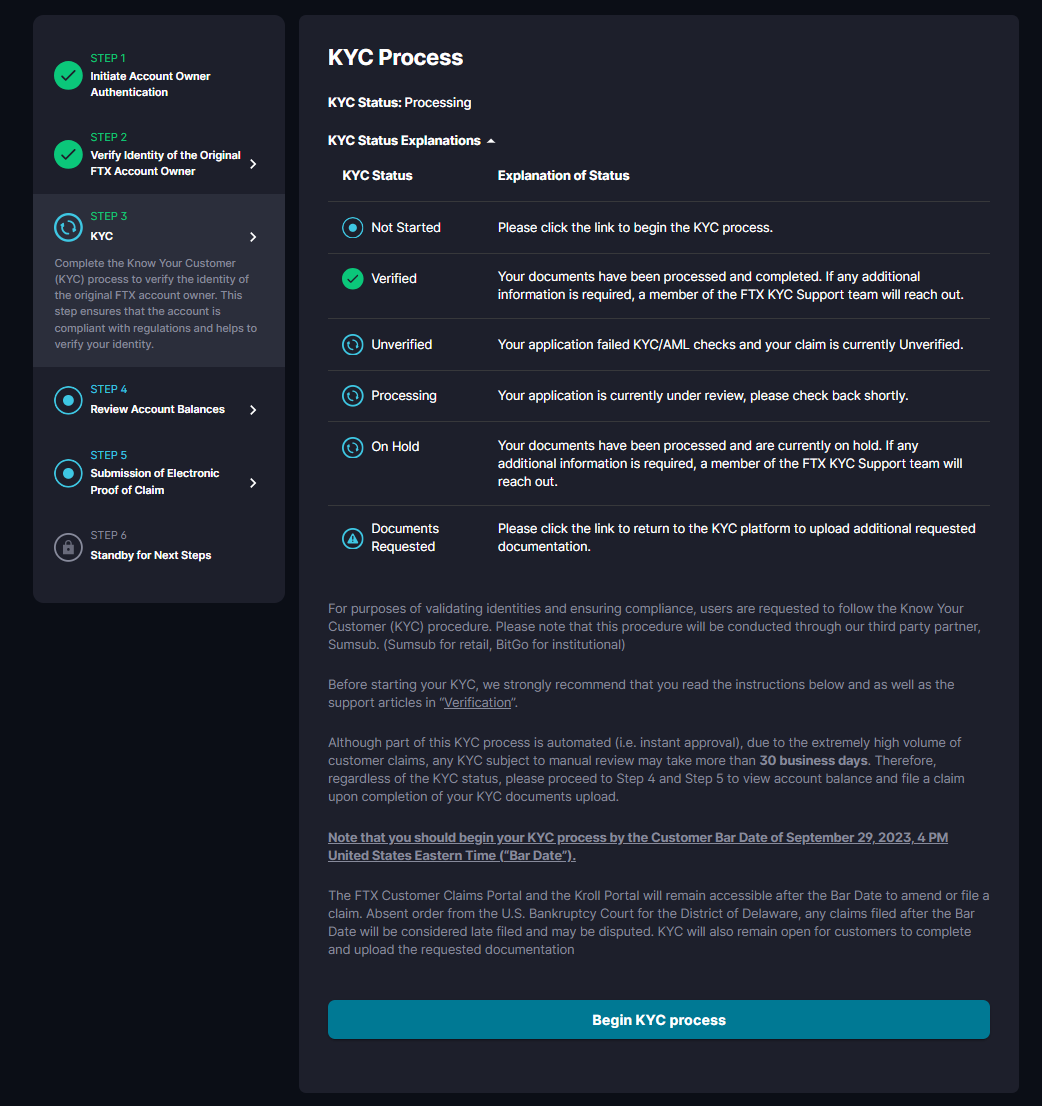Collapse the KYC Status Explanations section

(490, 140)
